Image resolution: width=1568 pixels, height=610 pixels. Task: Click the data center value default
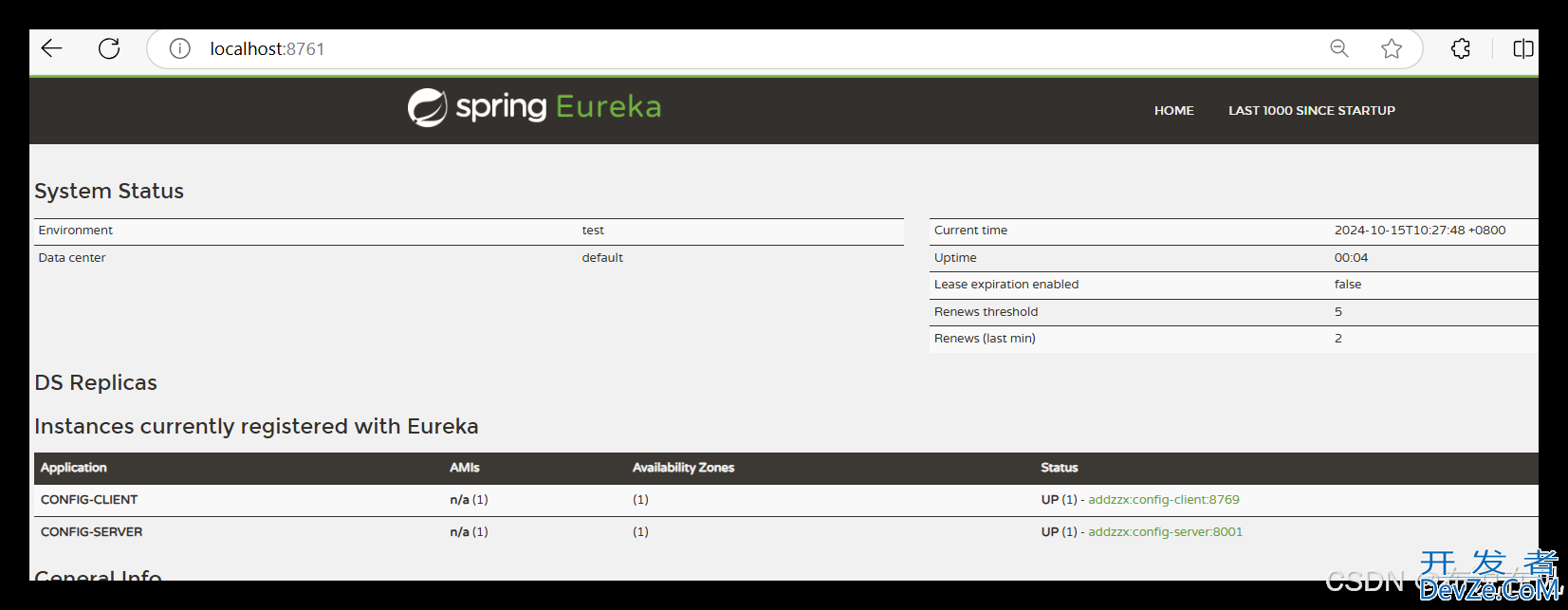click(x=602, y=258)
